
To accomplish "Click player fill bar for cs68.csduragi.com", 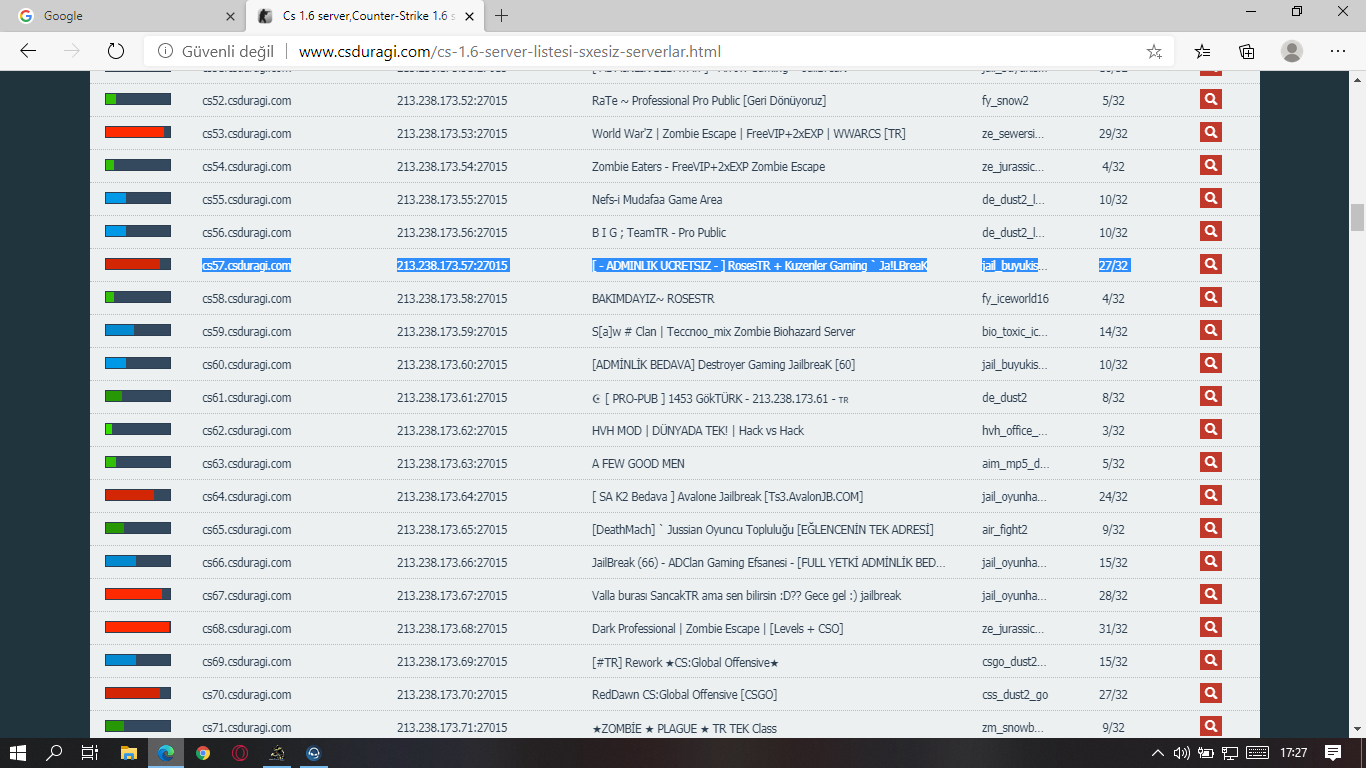I will point(138,627).
